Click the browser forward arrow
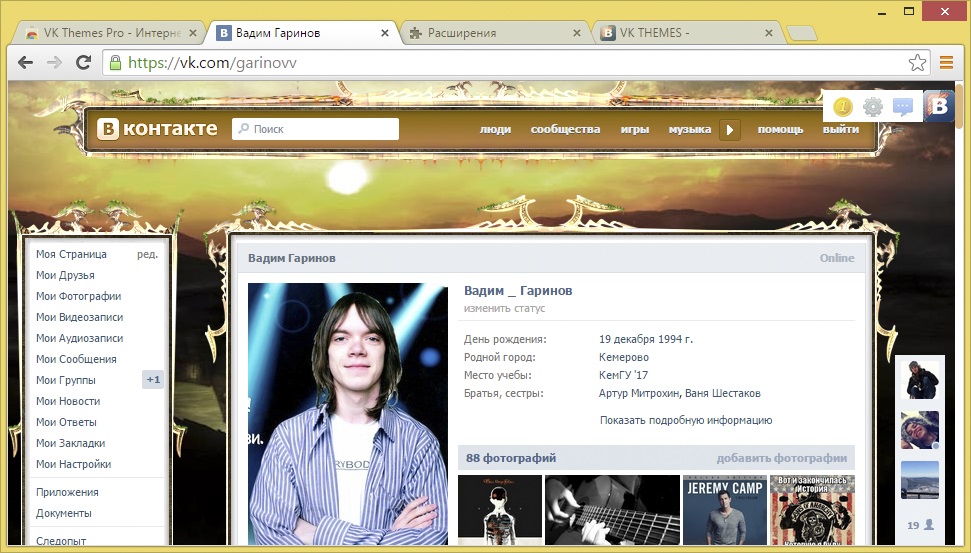This screenshot has height=553, width=971. click(x=54, y=63)
